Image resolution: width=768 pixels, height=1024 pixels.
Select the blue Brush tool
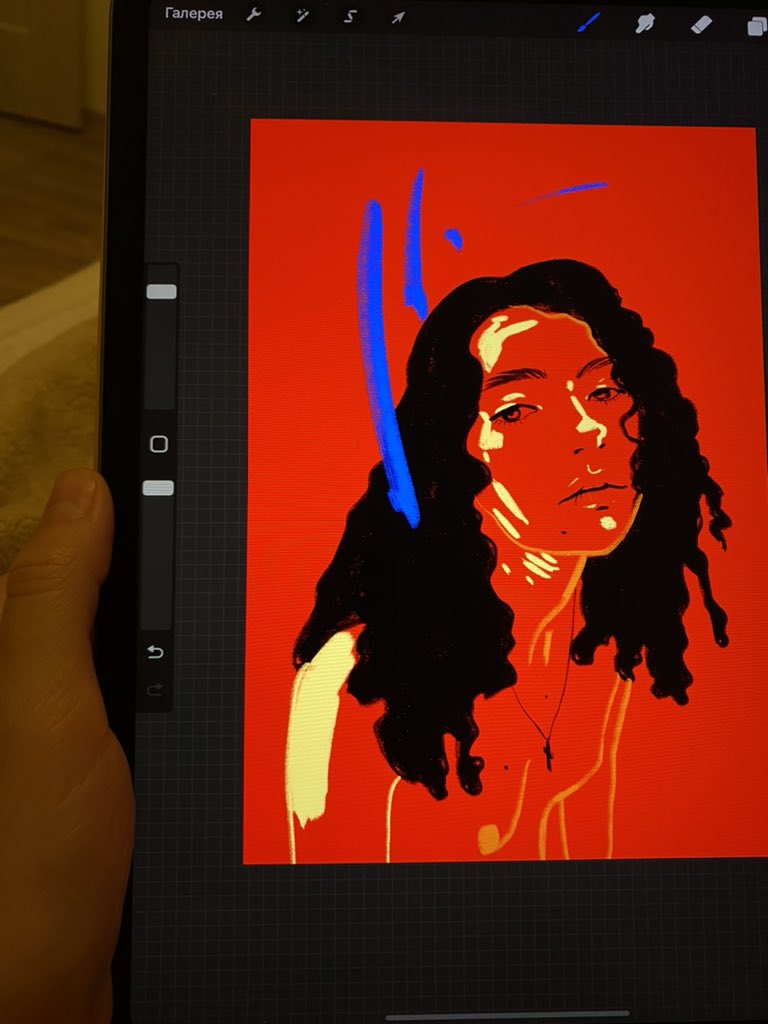tap(588, 22)
